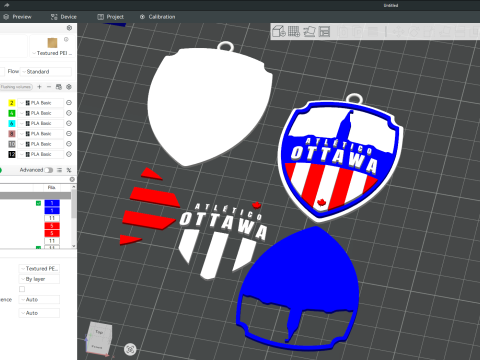Select the Rotate tool in viewport toolbar
Image resolution: width=480 pixels, height=360 pixels.
click(414, 32)
